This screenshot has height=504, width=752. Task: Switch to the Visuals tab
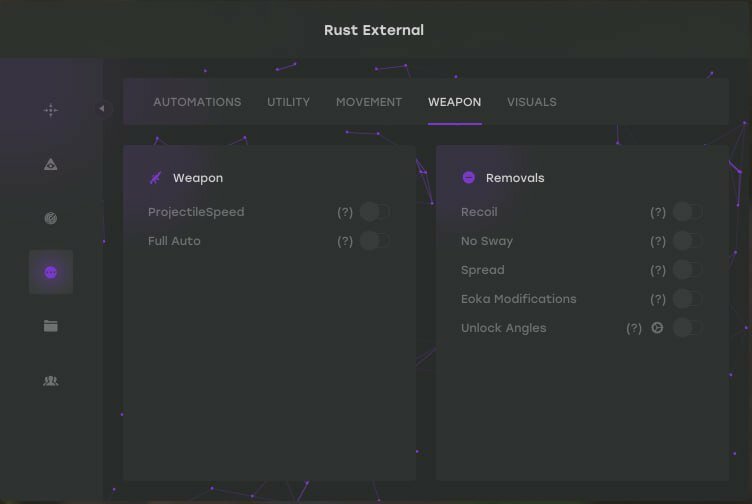coord(532,102)
